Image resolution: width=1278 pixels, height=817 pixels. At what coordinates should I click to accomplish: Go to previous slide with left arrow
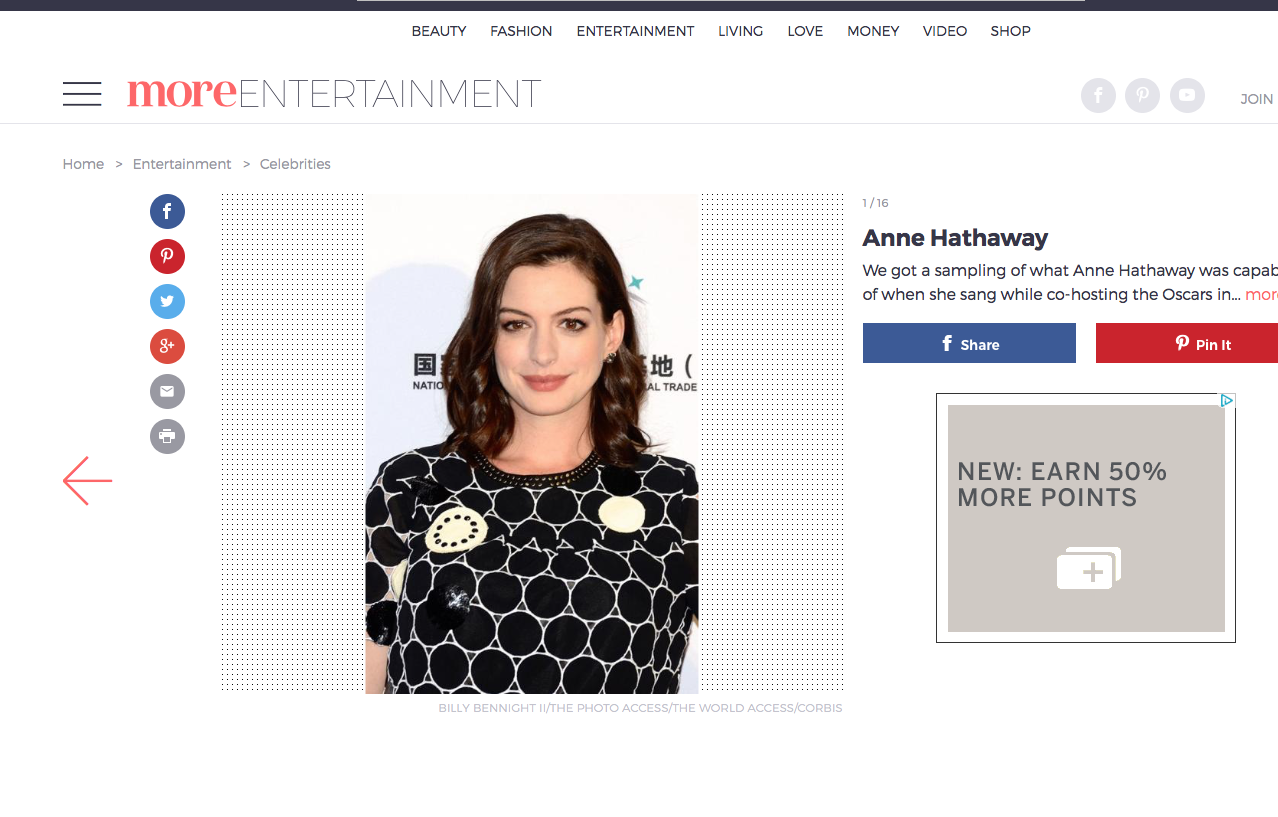pyautogui.click(x=88, y=481)
